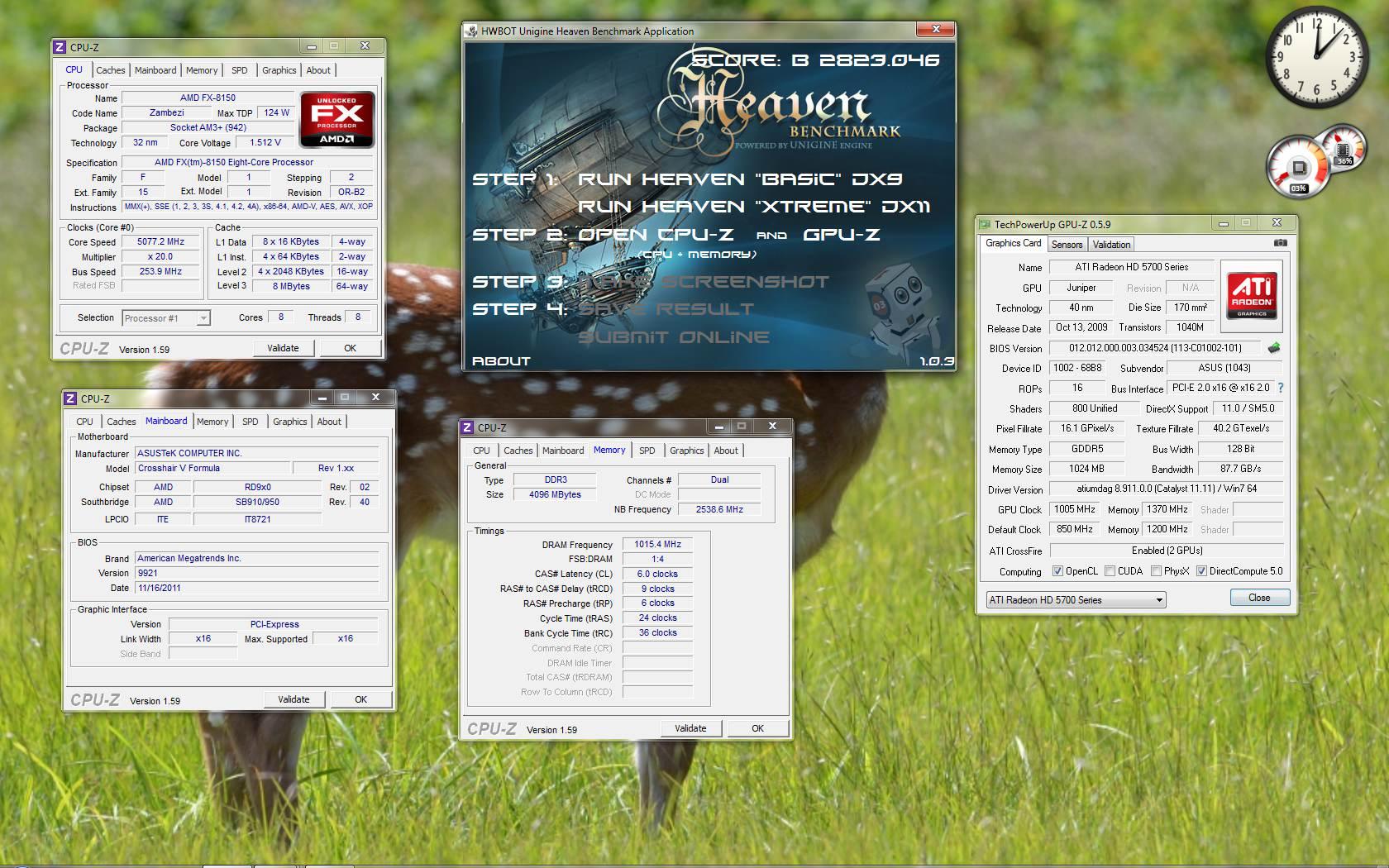Click the bus interface question mark icon
1389x868 pixels.
click(x=1281, y=388)
